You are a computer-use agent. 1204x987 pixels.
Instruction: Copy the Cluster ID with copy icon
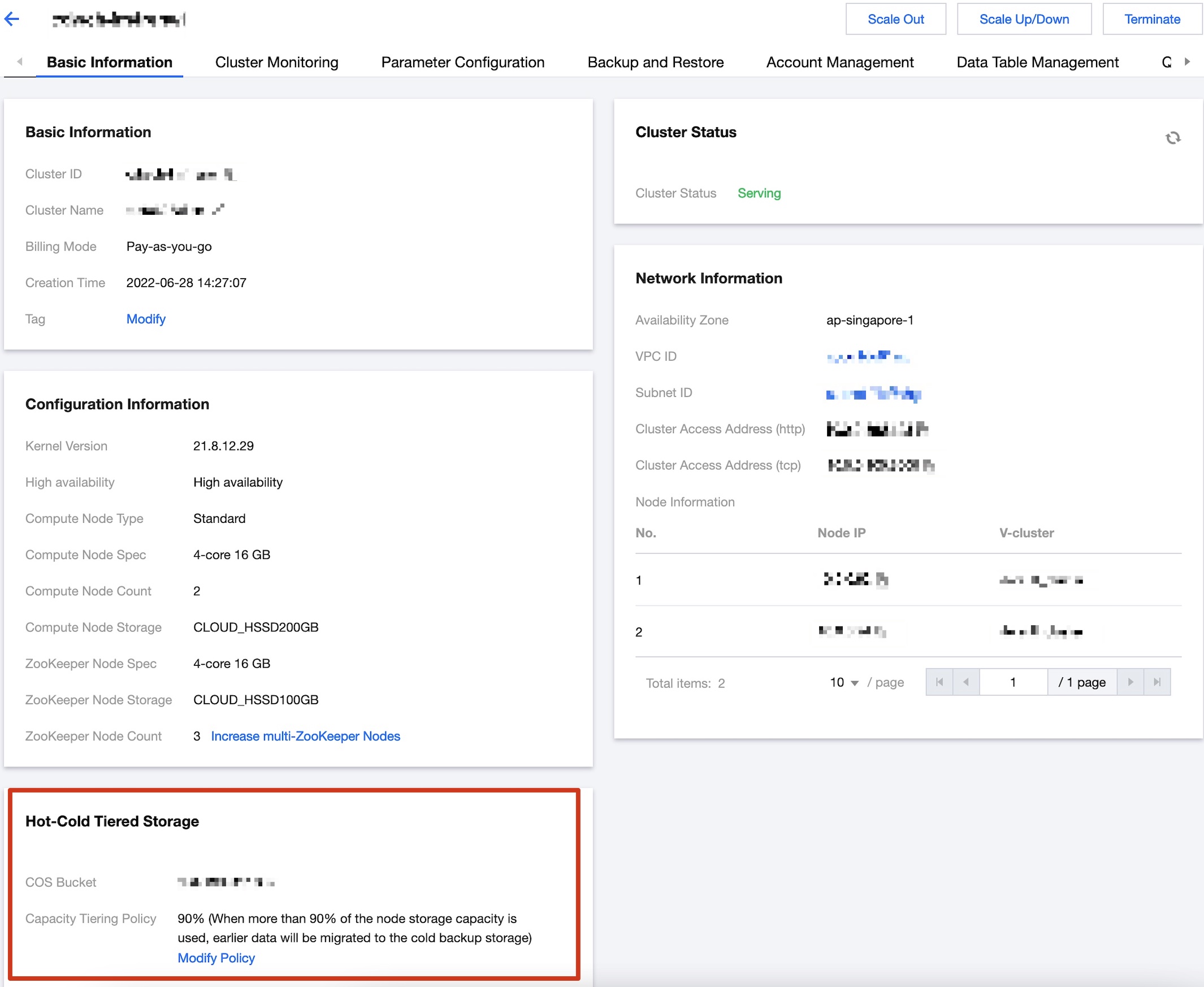coord(229,175)
